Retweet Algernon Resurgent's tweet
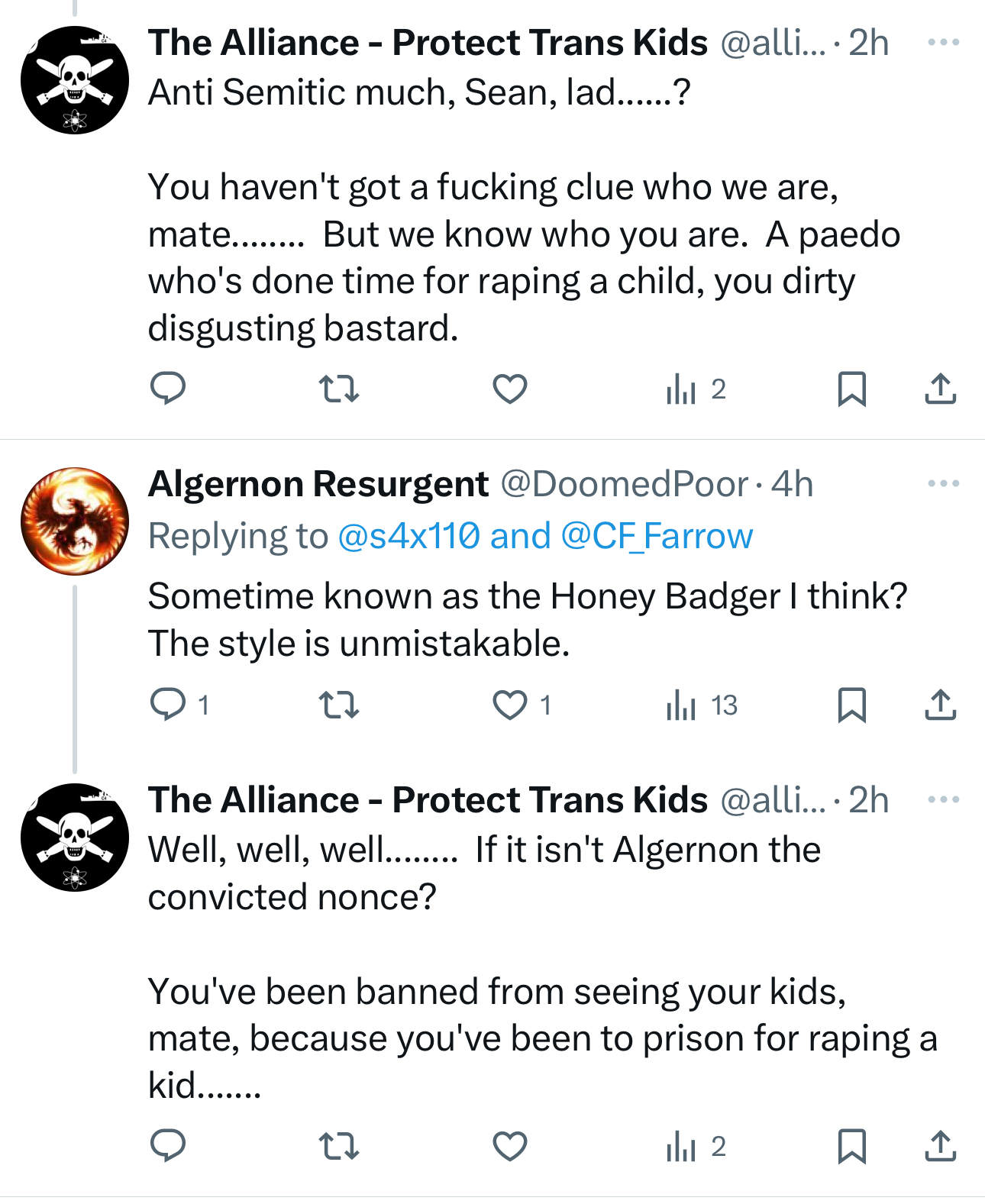 click(x=338, y=704)
